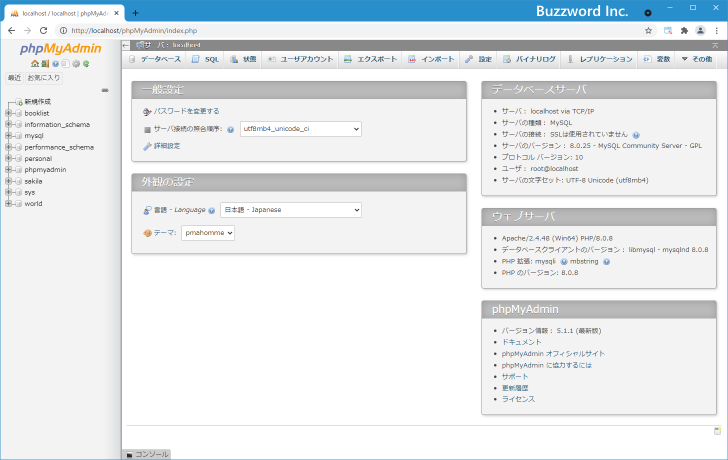The height and width of the screenshot is (460, 728).
Task: Click the パスワードを変更する link
Action: click(186, 111)
